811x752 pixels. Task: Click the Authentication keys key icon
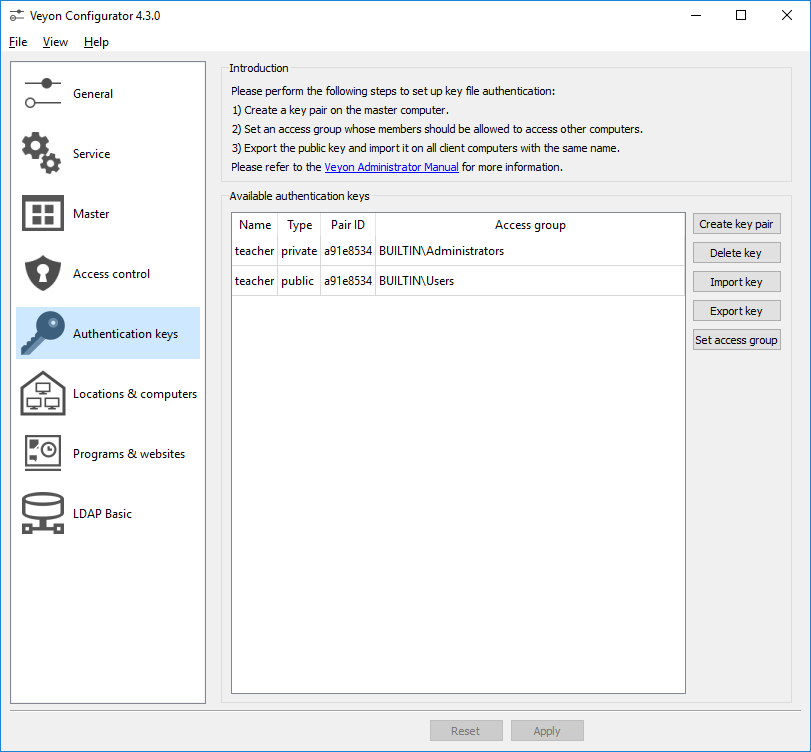(43, 334)
